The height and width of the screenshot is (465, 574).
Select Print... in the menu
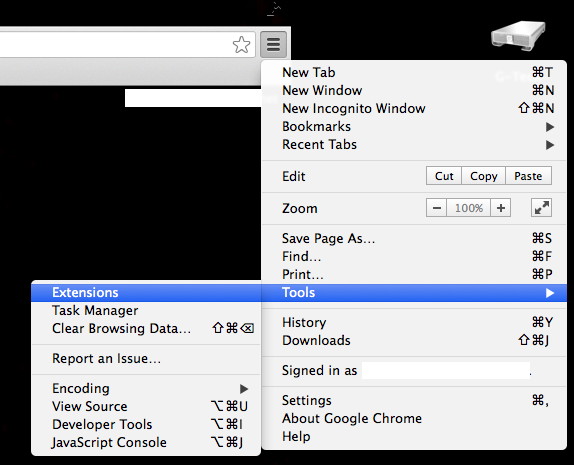(x=414, y=274)
